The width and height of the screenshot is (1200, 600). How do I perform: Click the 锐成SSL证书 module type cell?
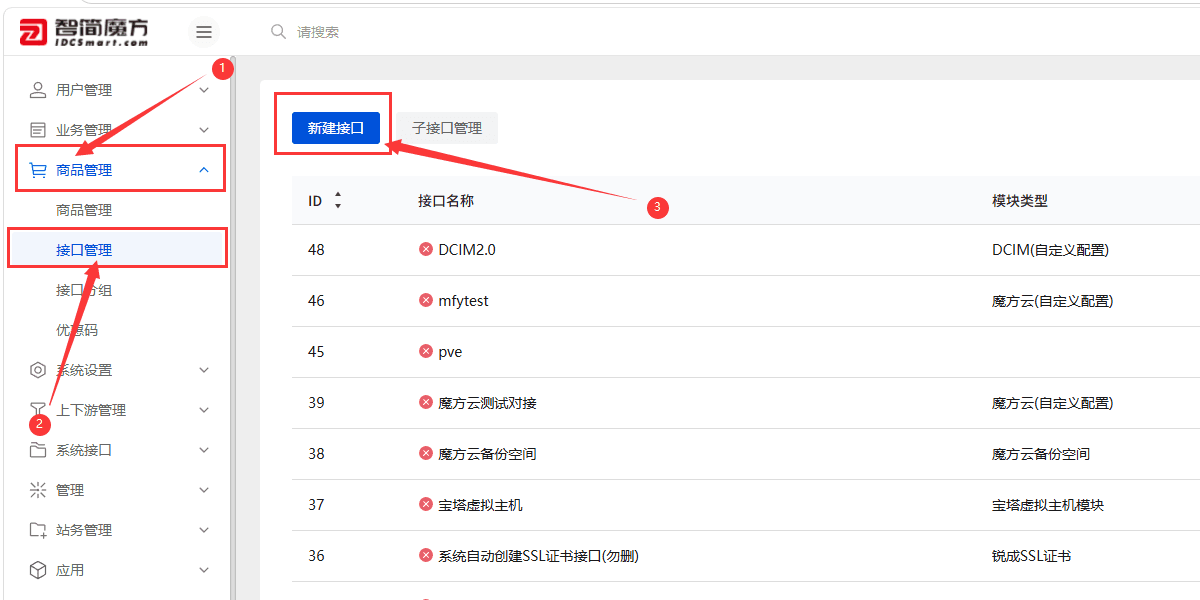(x=1031, y=556)
